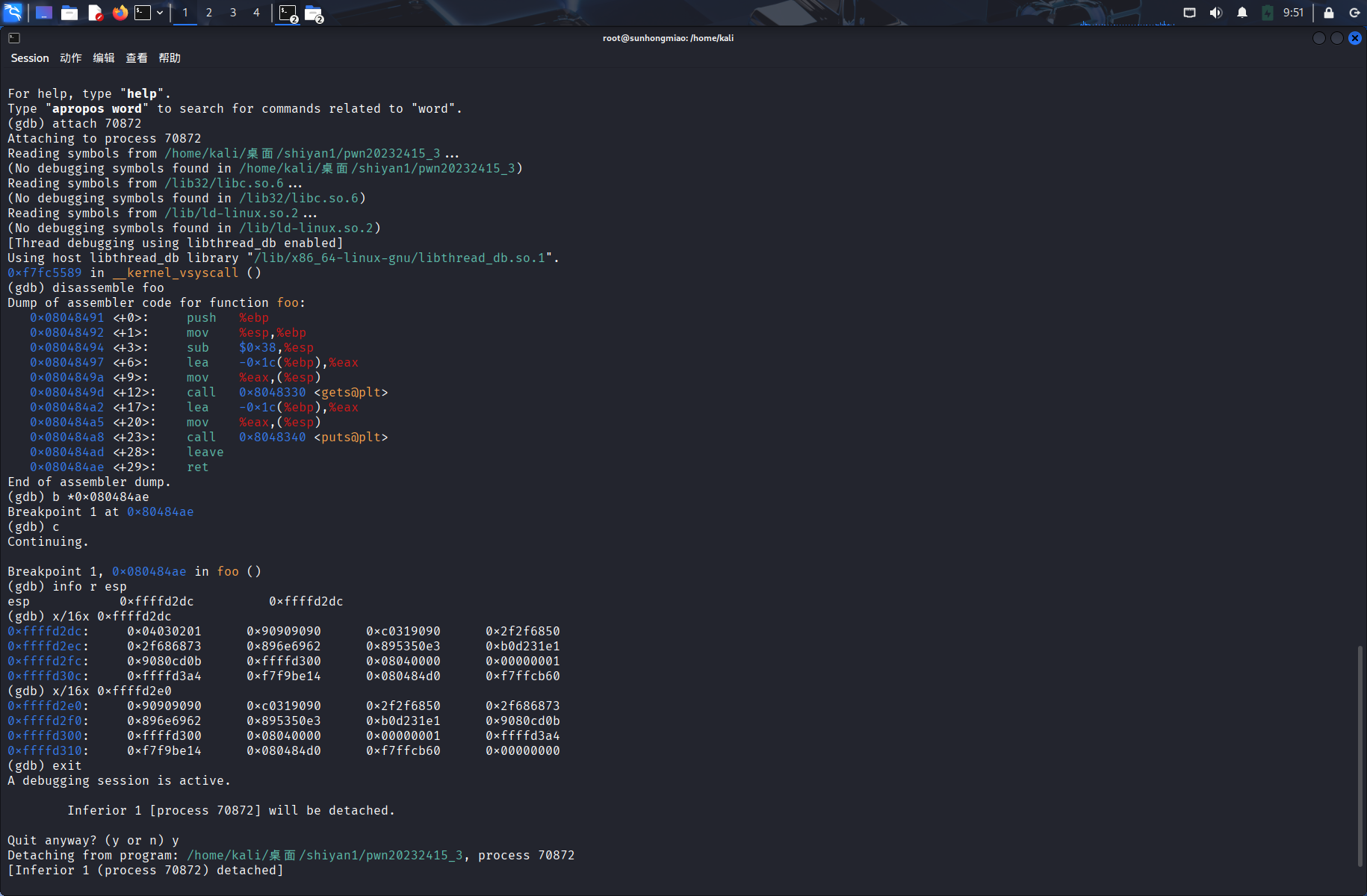
Task: Click the "Attaching to process 70872" line
Action: [105, 138]
